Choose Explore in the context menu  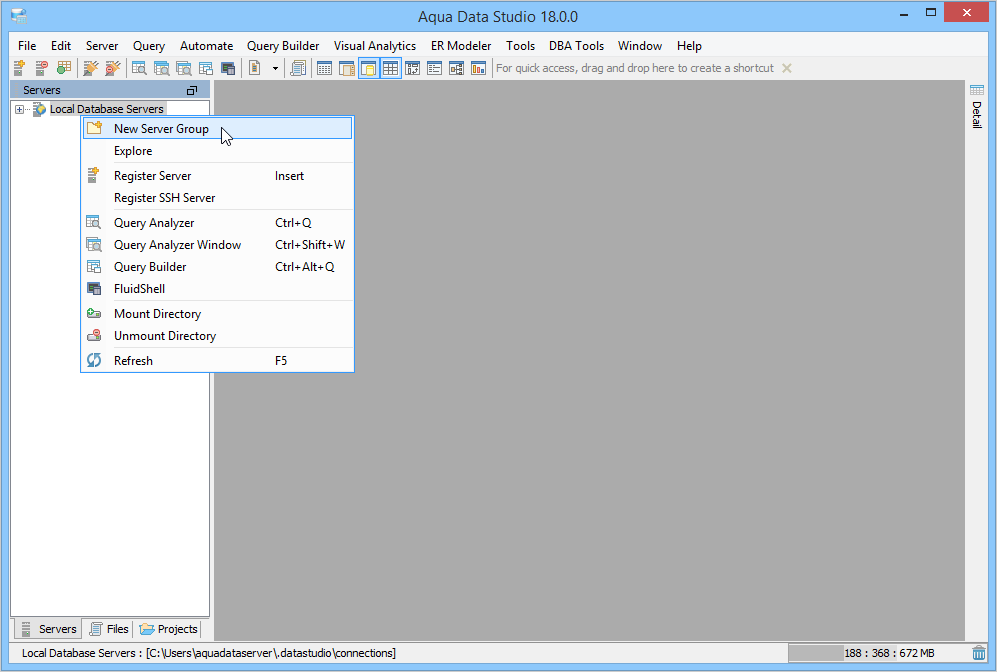(217, 151)
